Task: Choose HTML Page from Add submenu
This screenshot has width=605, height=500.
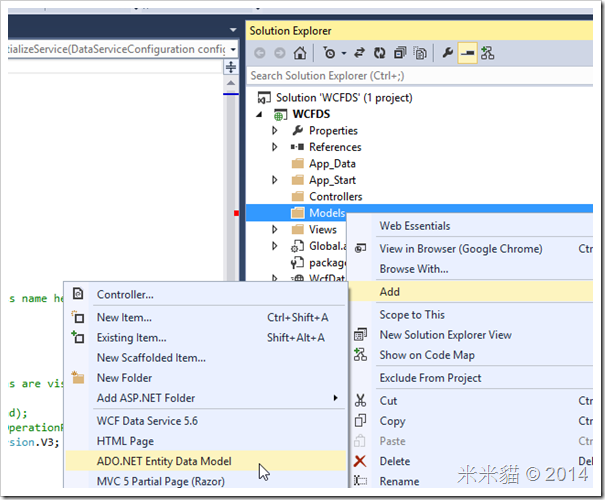Action: pos(125,441)
